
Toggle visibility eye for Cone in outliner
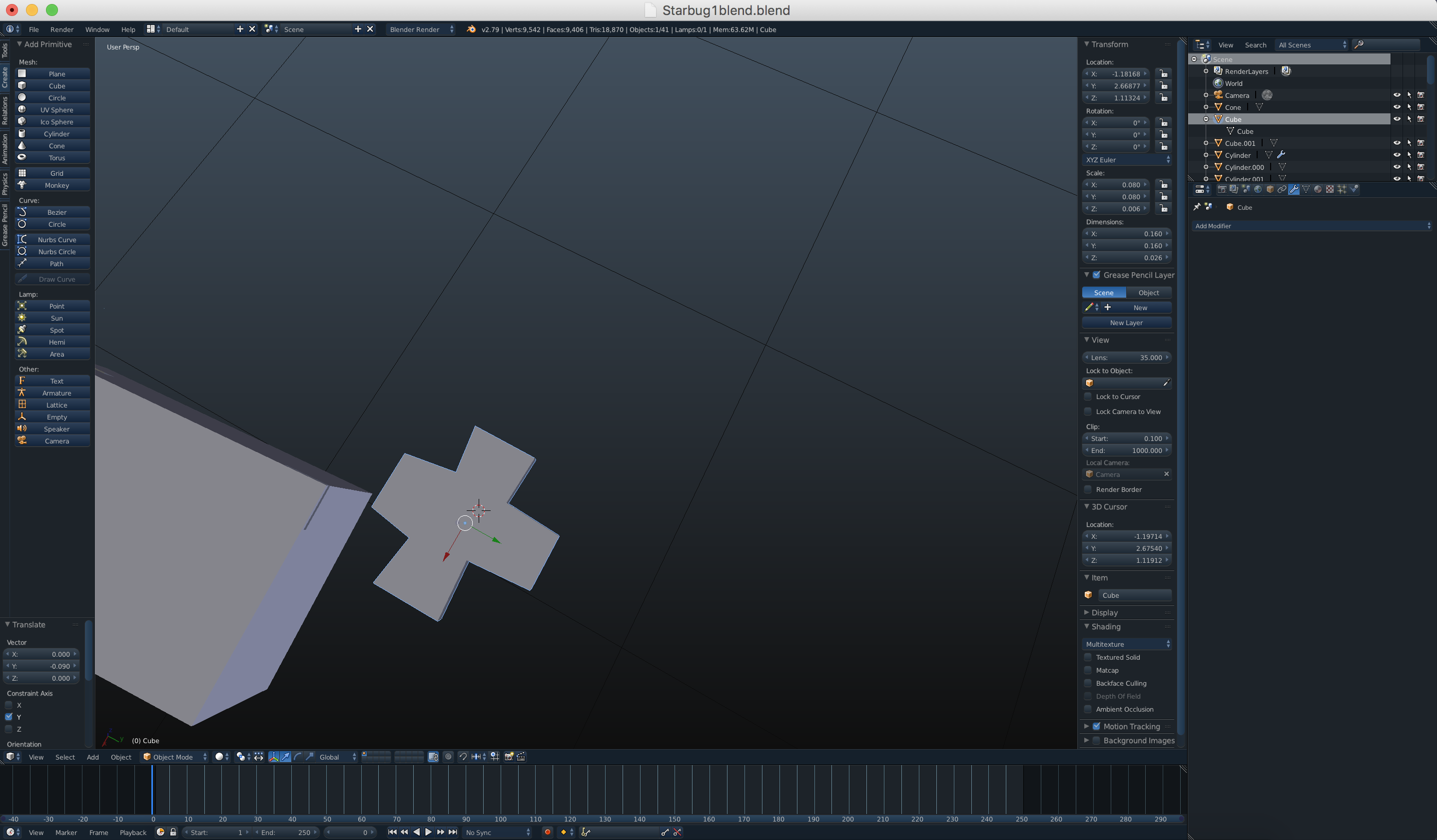1397,107
